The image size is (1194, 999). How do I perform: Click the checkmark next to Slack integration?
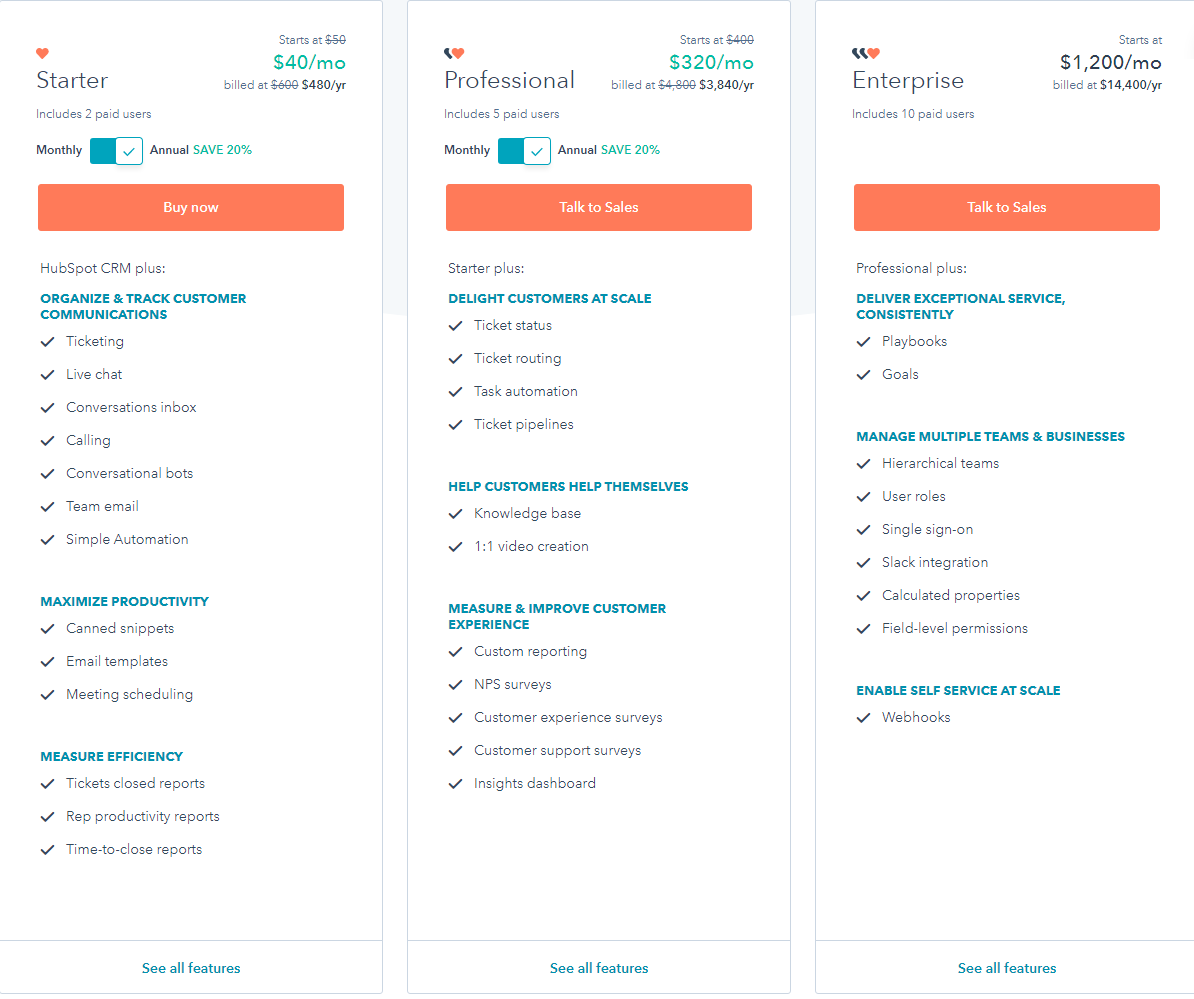pos(863,562)
